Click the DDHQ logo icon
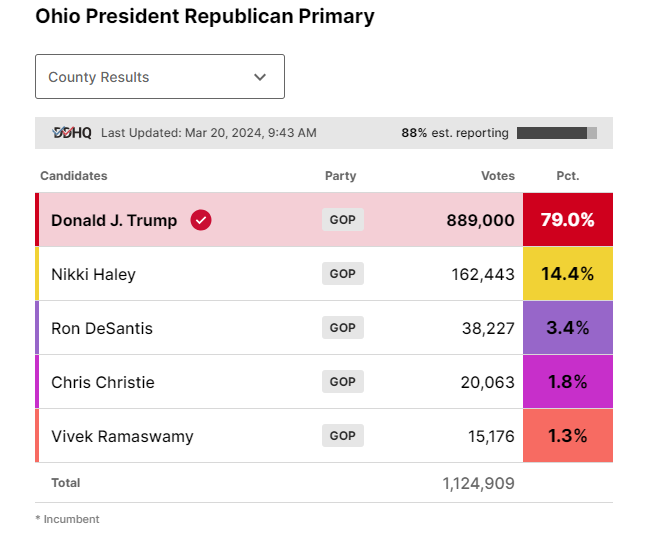The width and height of the screenshot is (655, 534). [x=71, y=133]
